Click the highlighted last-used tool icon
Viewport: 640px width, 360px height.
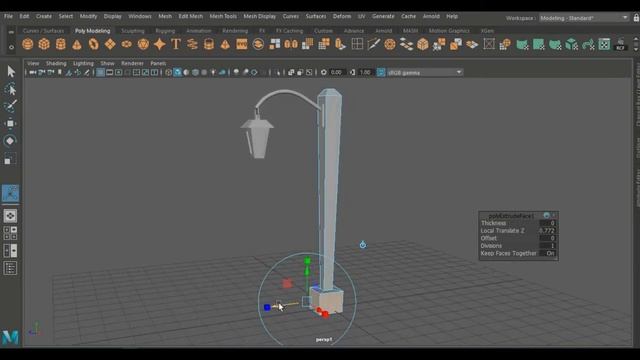10,193
